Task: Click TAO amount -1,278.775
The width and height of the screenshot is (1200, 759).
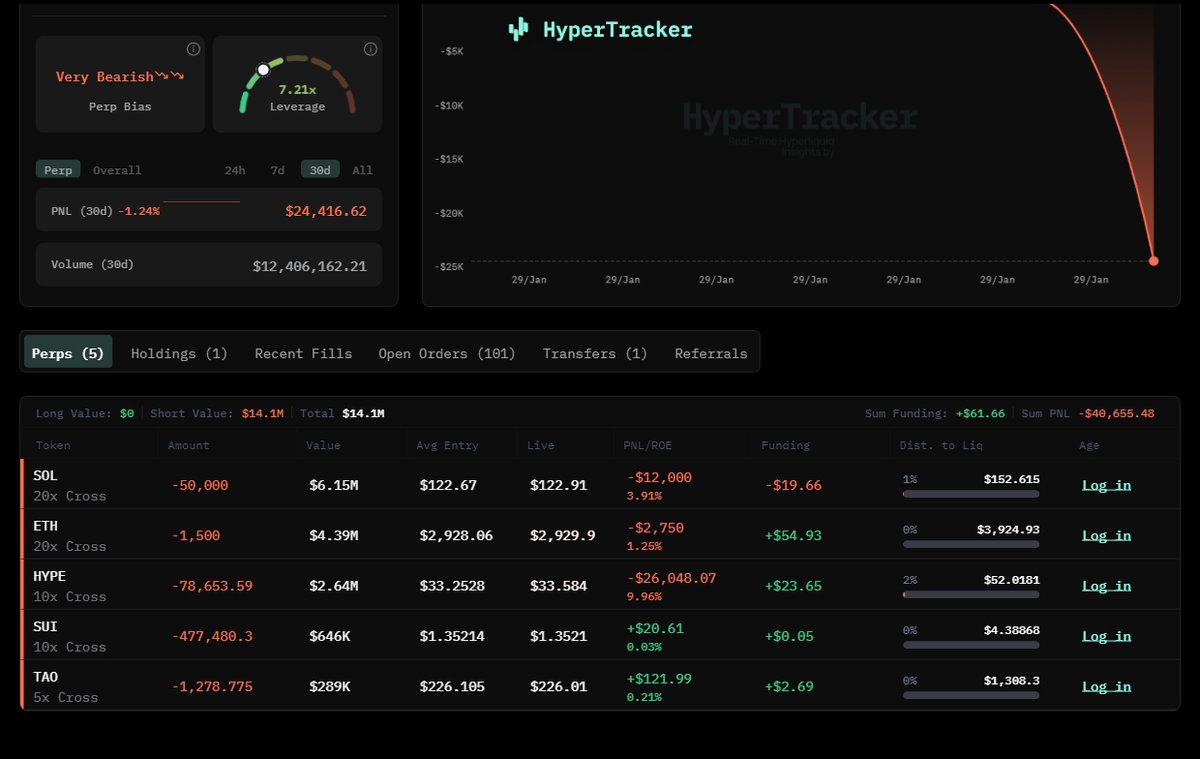Action: 212,686
